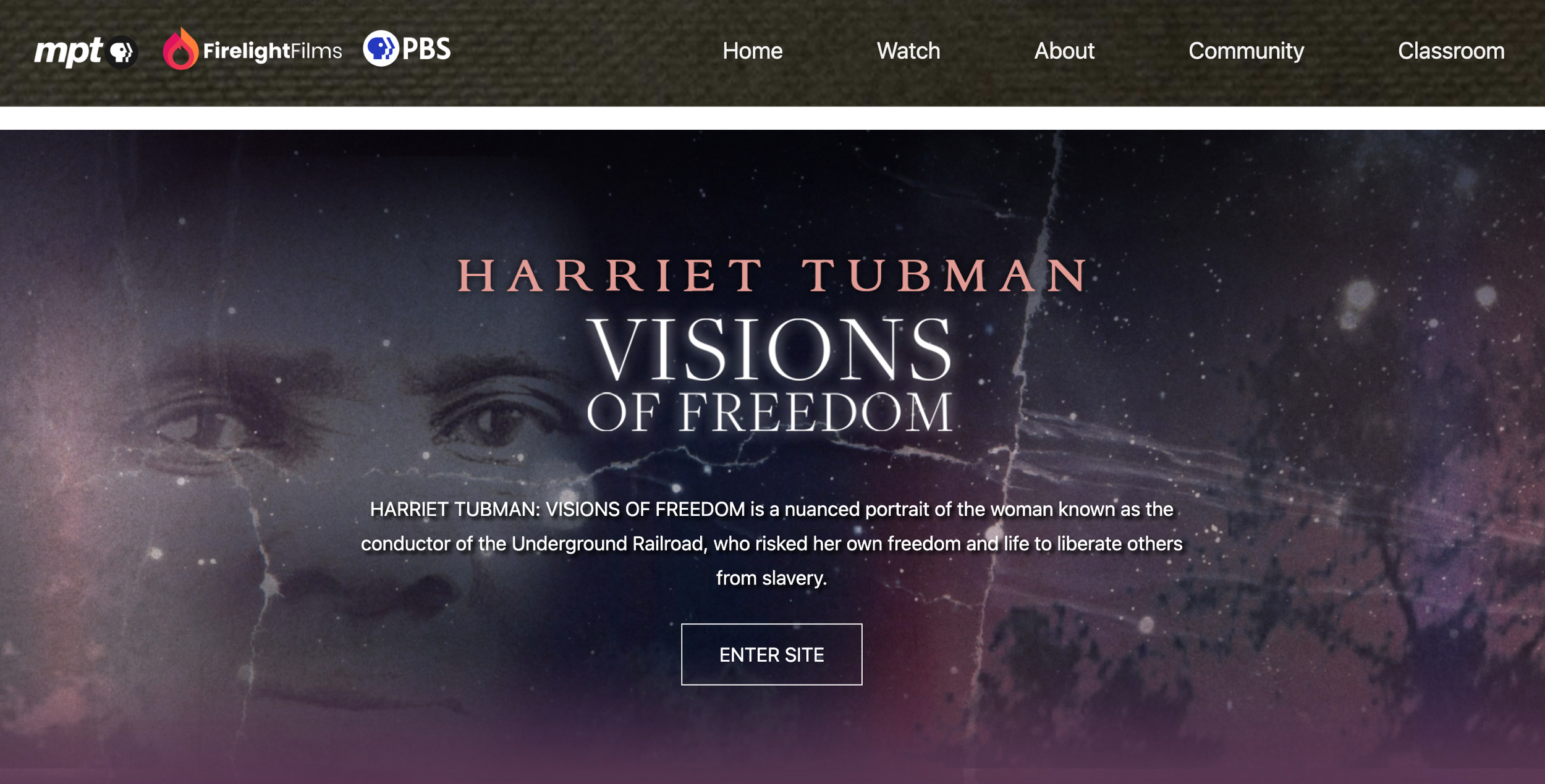Image resolution: width=1545 pixels, height=784 pixels.
Task: Select Community in the navigation bar
Action: 1246,51
